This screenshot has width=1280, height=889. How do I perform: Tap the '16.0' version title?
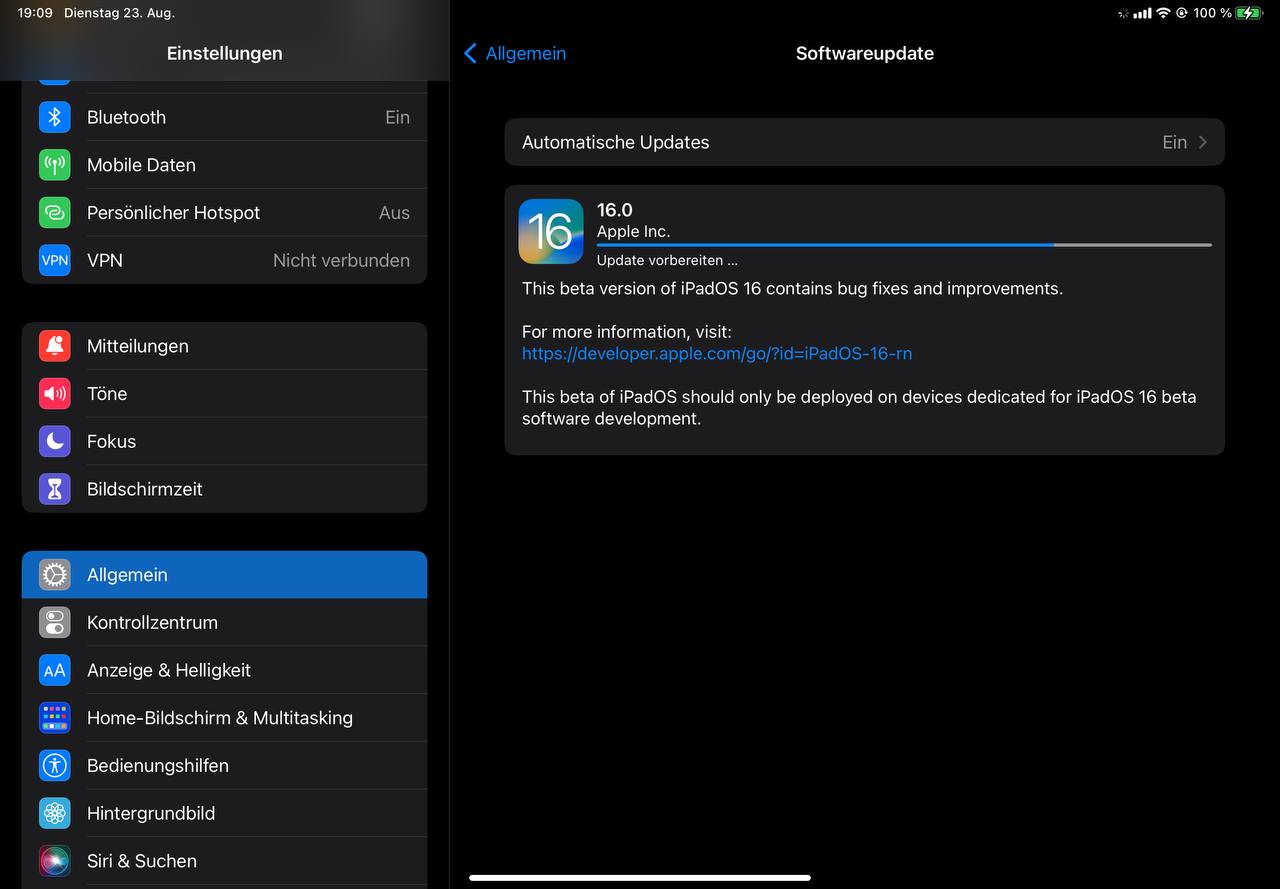615,210
